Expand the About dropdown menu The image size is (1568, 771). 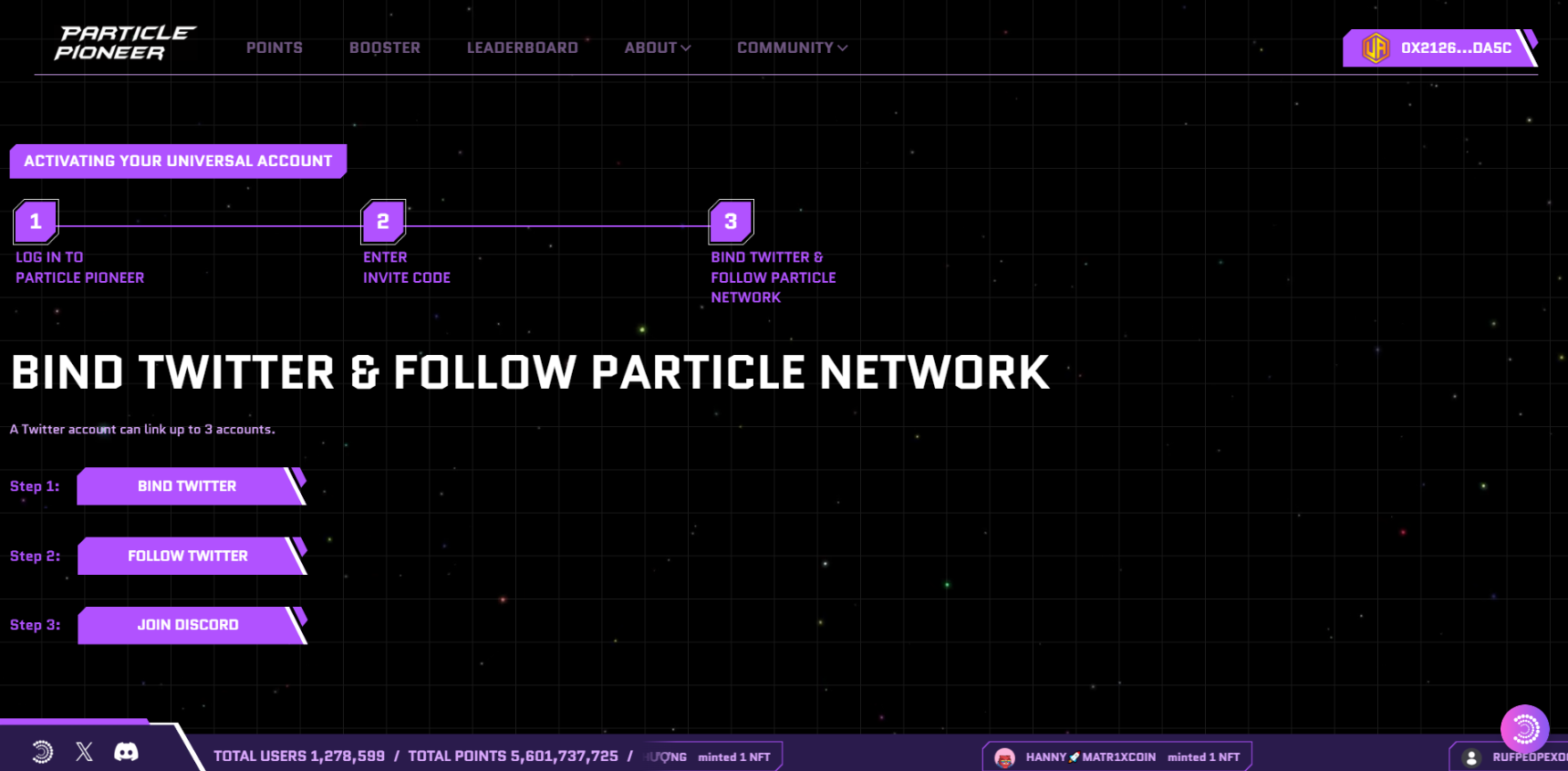coord(658,47)
